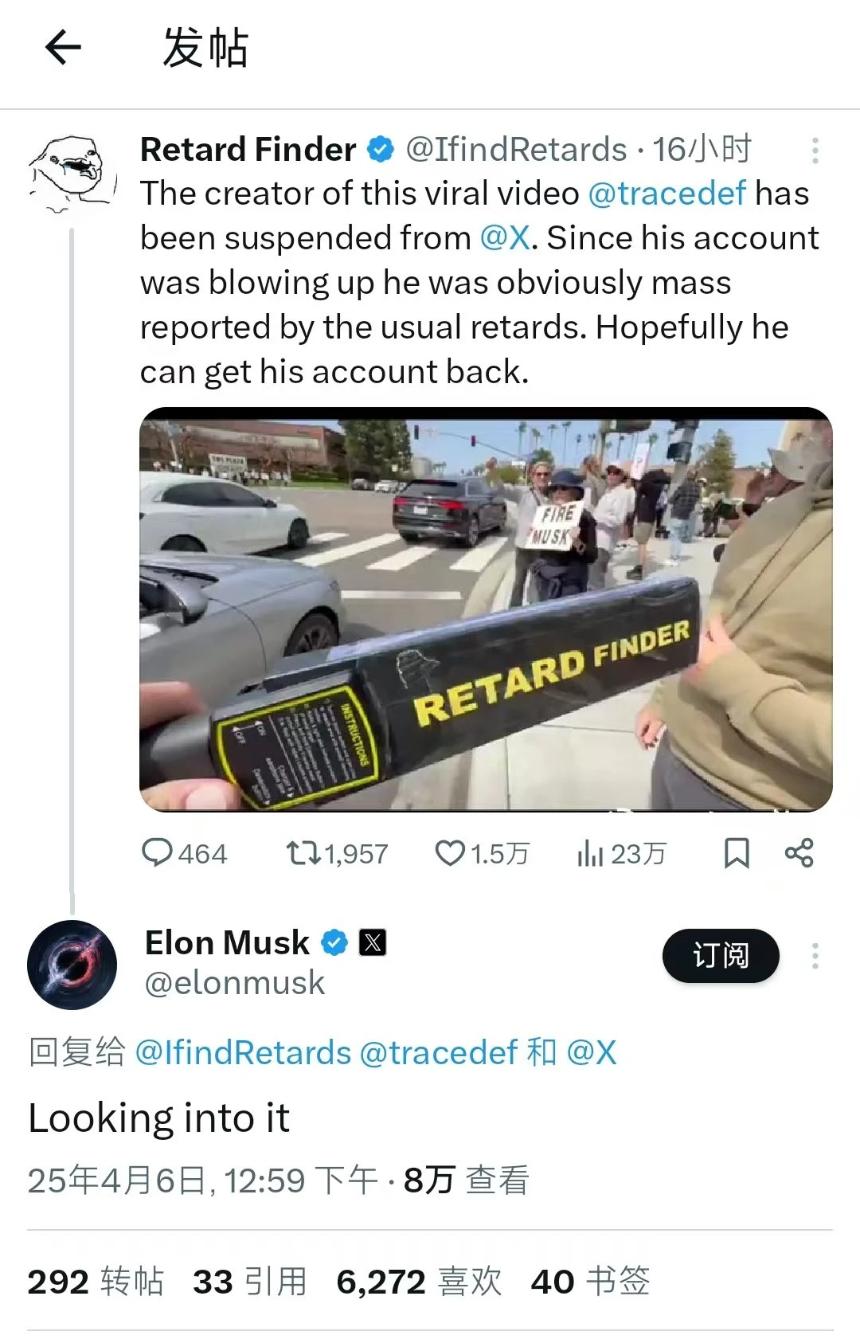View the 292 转帖 reposts list
Image resolution: width=860 pixels, height=1343 pixels.
(x=96, y=1281)
